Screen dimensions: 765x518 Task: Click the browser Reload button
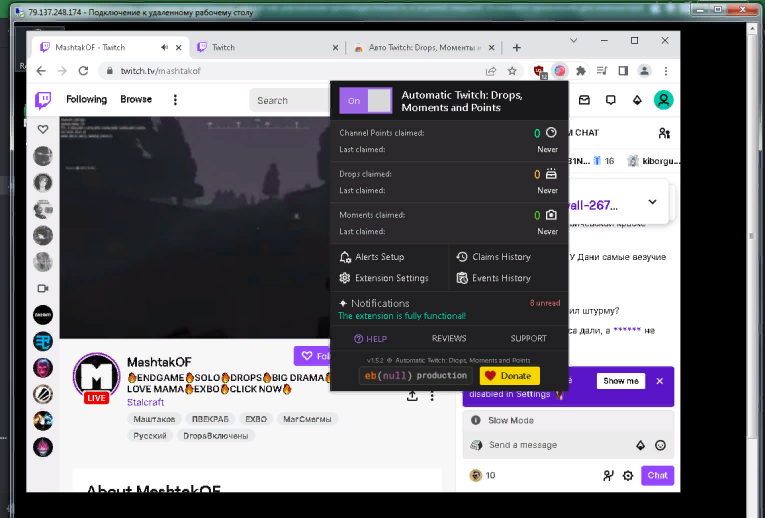83,71
